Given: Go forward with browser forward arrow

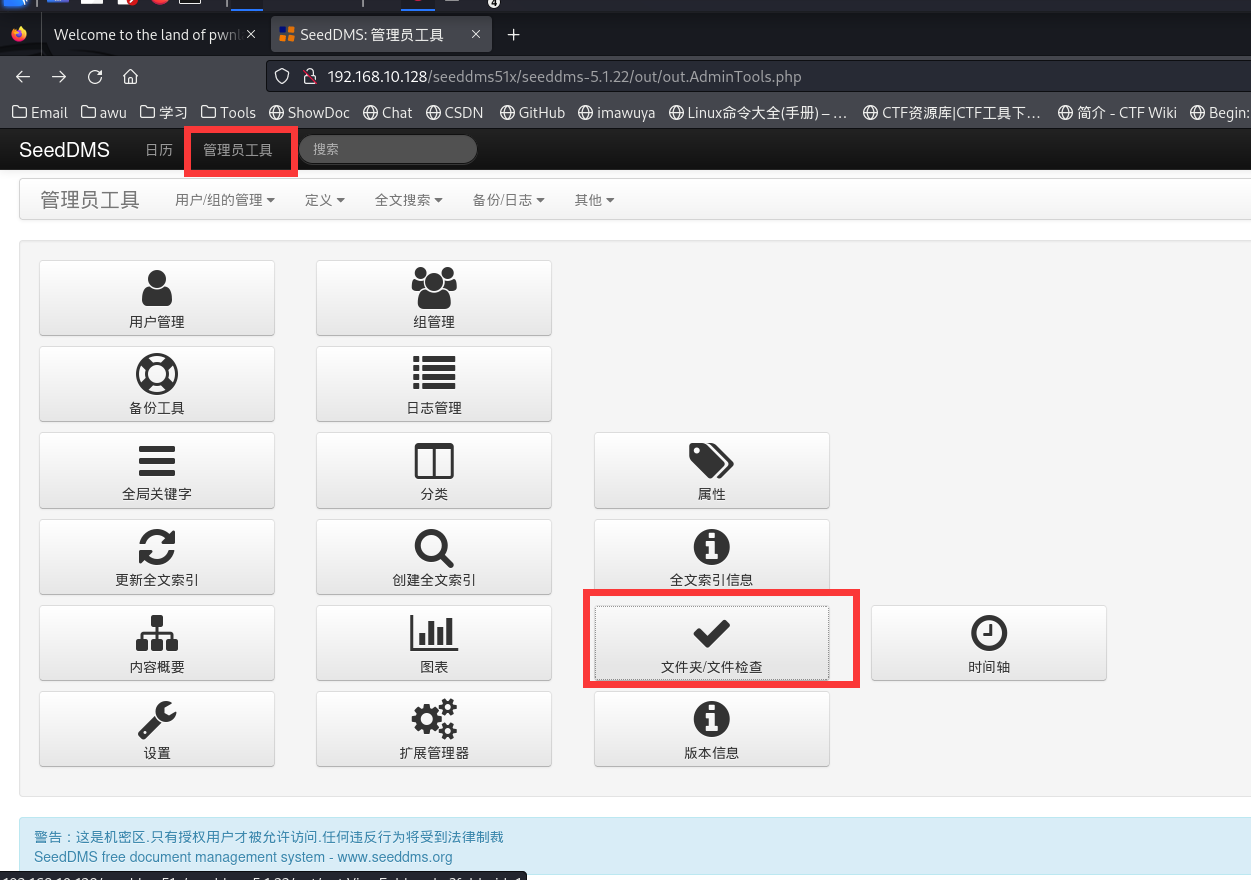Looking at the screenshot, I should tap(59, 76).
